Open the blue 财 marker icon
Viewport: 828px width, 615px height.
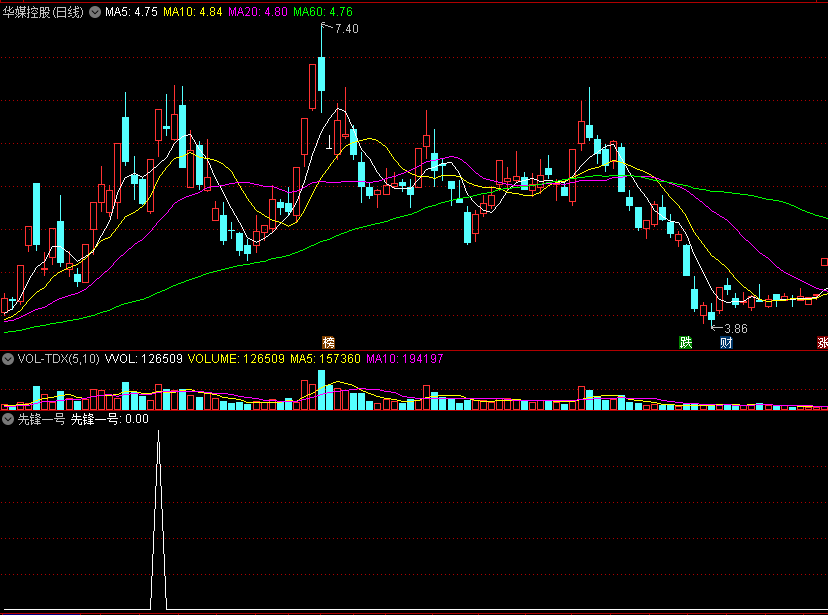[x=726, y=343]
